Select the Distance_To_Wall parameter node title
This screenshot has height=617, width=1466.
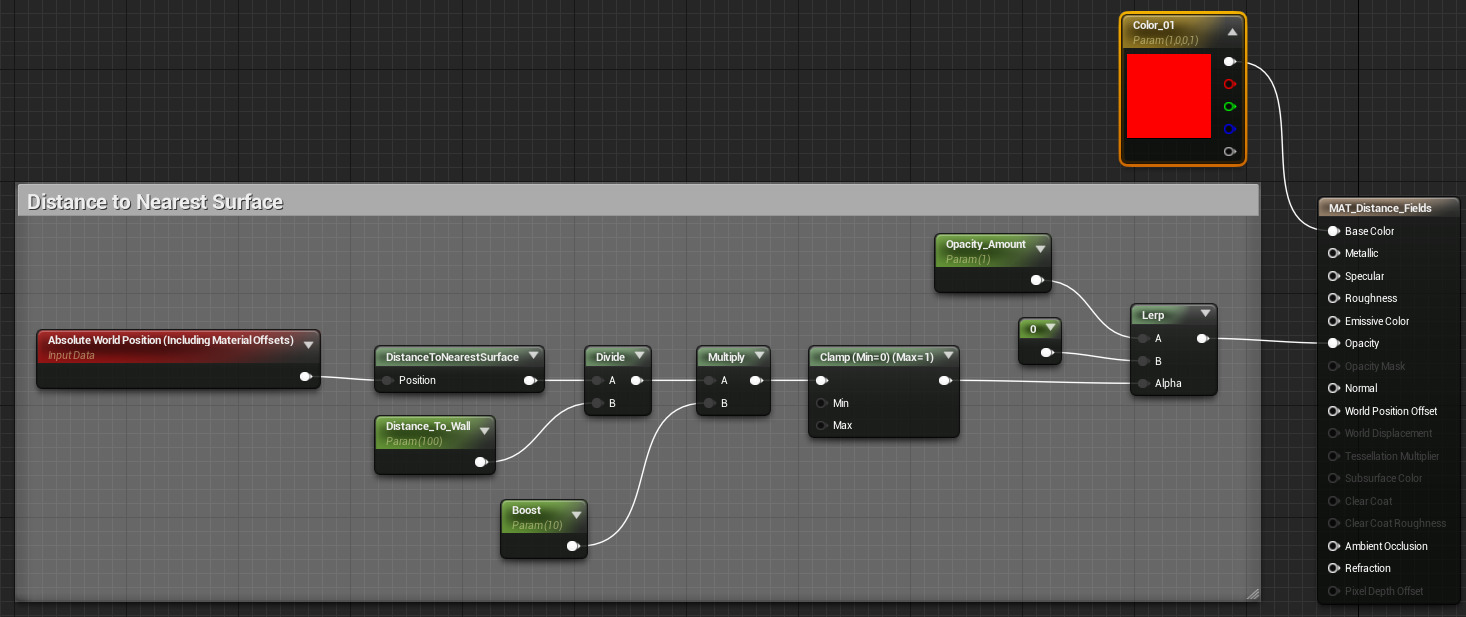428,426
